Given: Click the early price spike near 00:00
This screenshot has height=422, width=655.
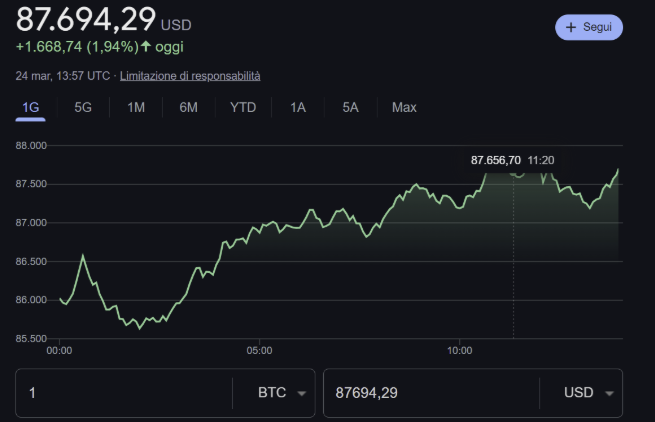Looking at the screenshot, I should [x=82, y=257].
